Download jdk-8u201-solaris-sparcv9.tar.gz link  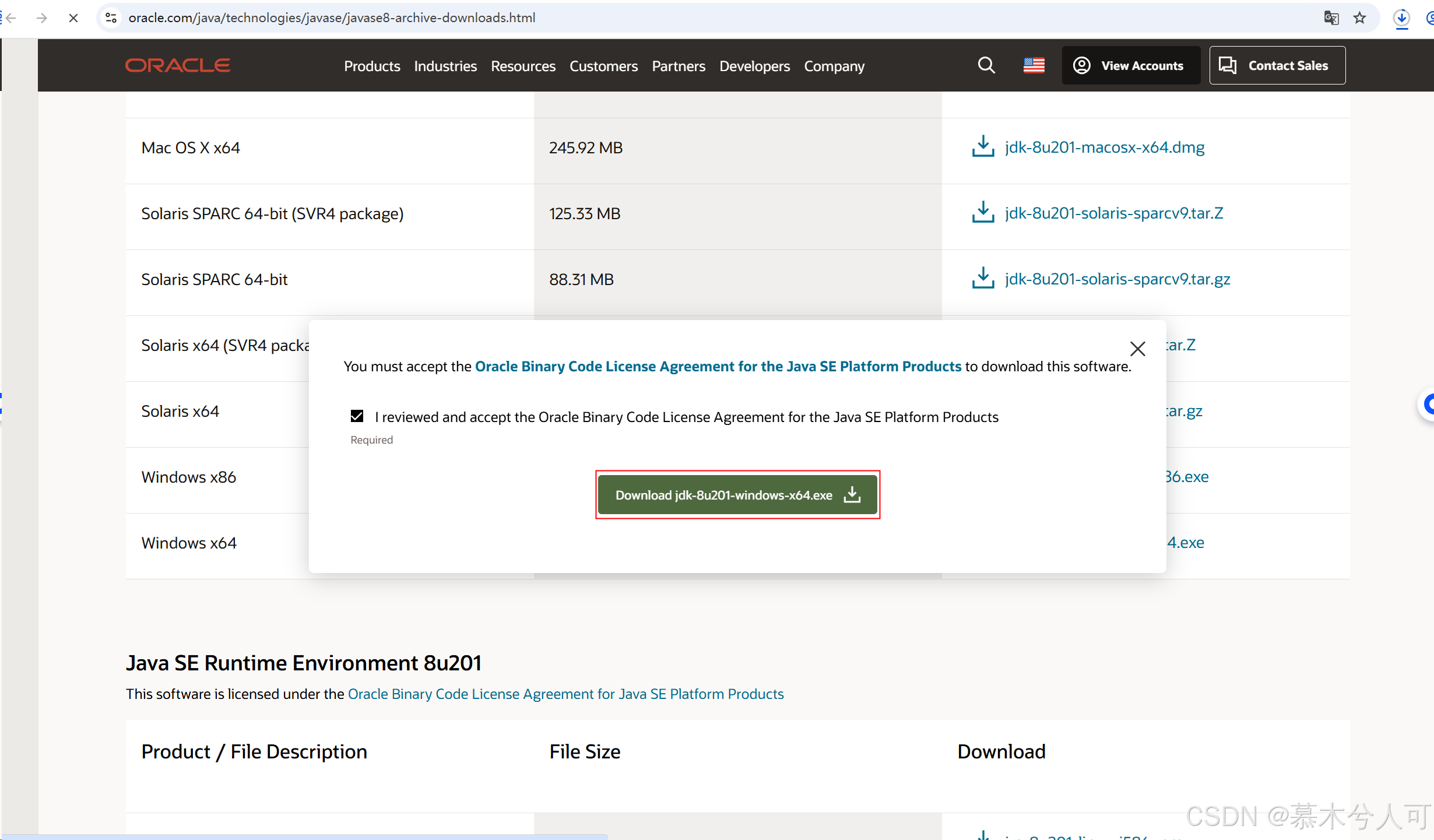tap(1117, 279)
